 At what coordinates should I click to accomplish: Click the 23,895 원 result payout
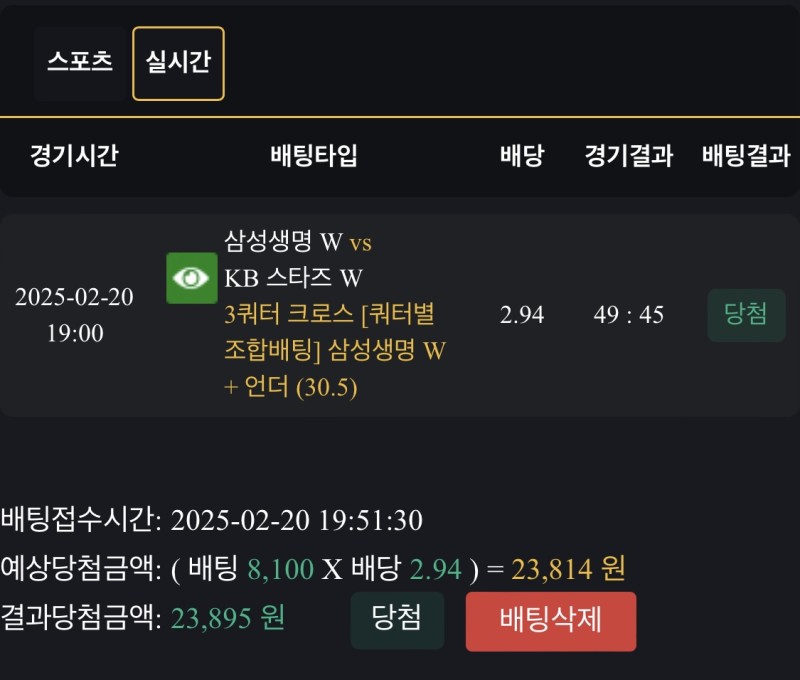pos(228,619)
